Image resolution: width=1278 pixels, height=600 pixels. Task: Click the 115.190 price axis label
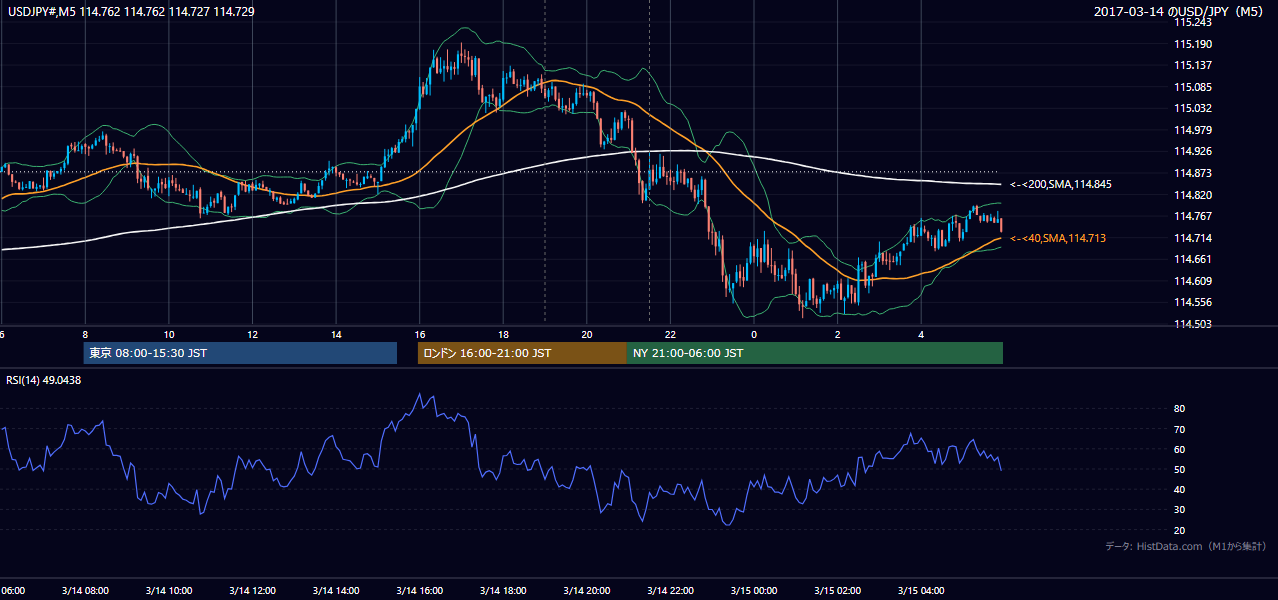pyautogui.click(x=1192, y=44)
